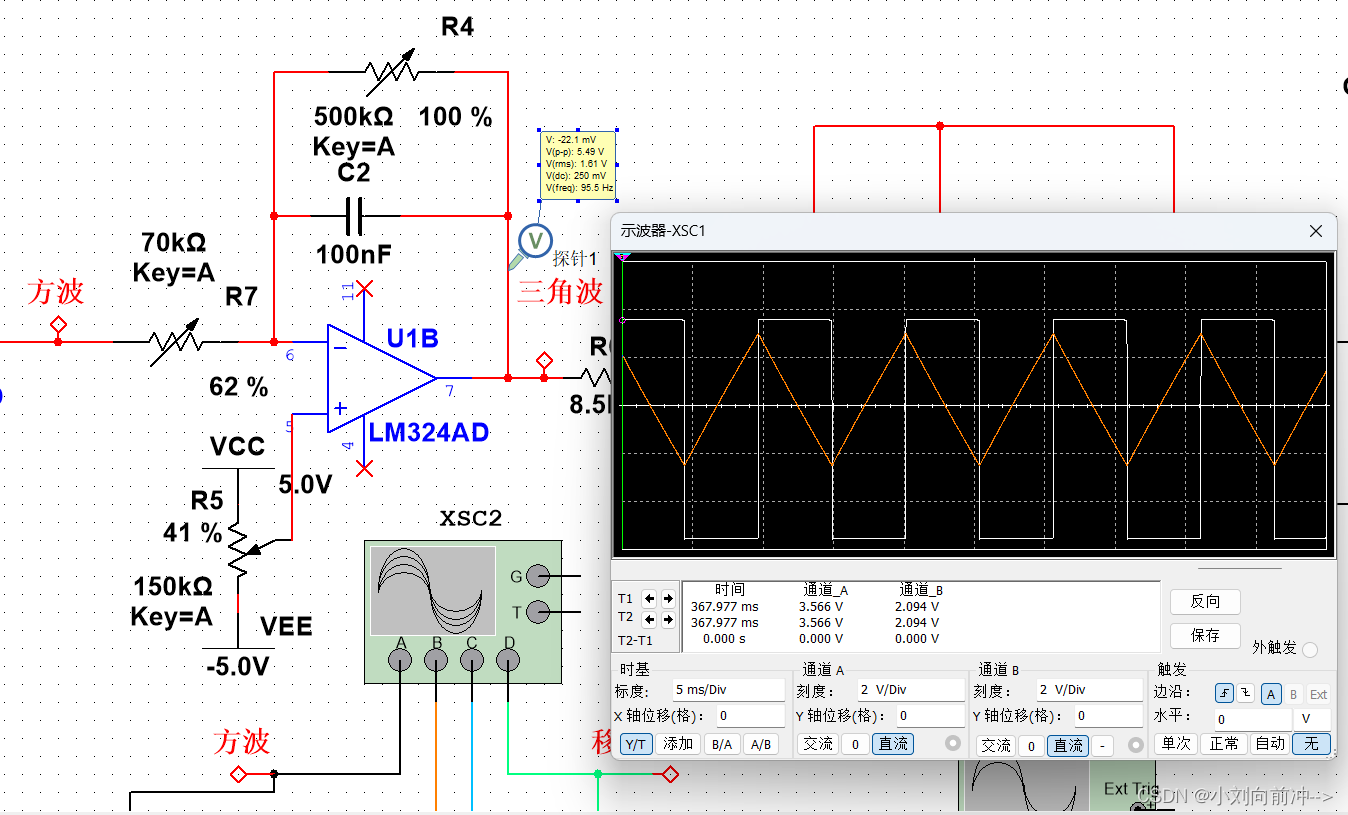Click the 41 % value of R5
Image resolution: width=1348 pixels, height=815 pixels.
pos(192,533)
